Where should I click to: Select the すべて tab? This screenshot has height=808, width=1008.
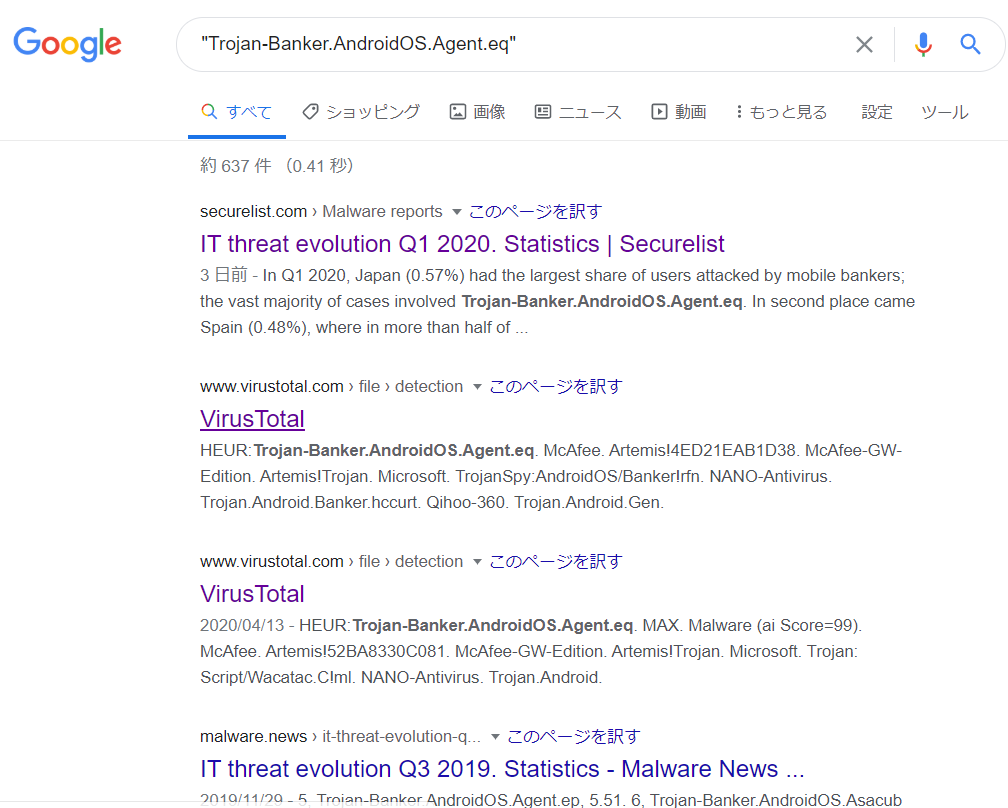(237, 112)
